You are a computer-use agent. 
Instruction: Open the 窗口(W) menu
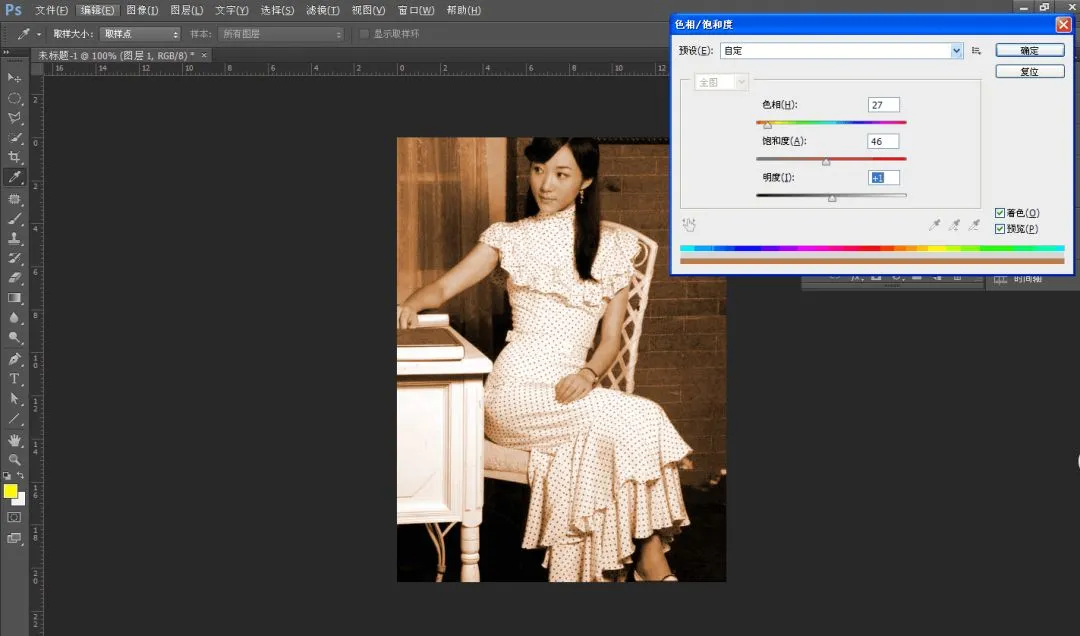pos(416,10)
